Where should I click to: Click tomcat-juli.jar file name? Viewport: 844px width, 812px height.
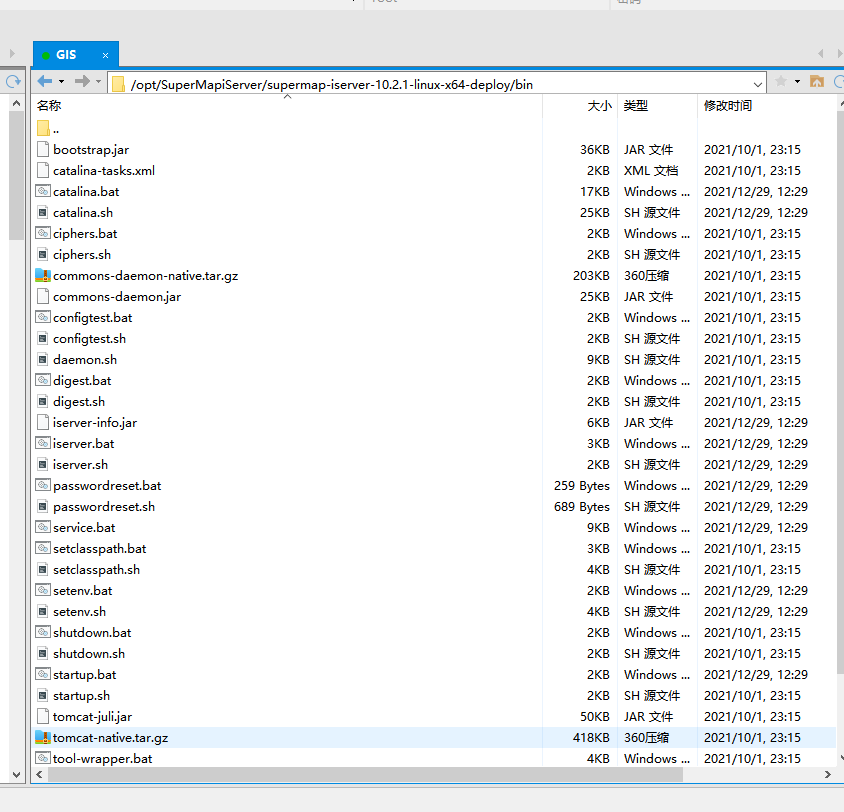pos(92,716)
